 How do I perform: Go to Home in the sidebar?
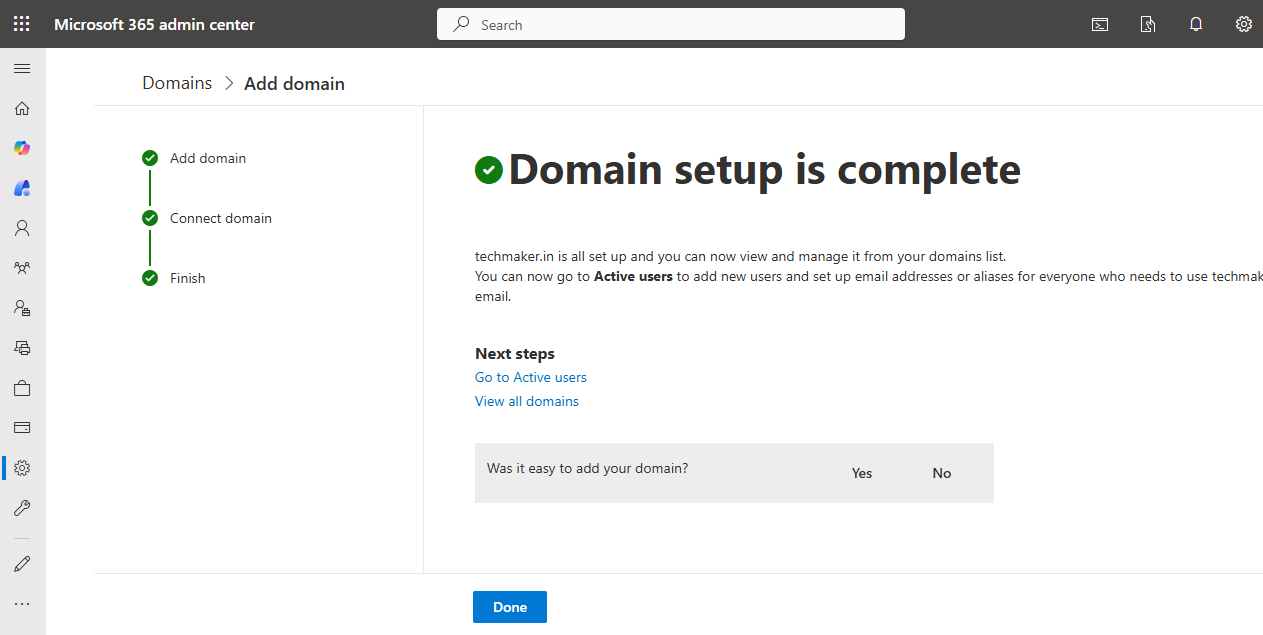pos(22,108)
